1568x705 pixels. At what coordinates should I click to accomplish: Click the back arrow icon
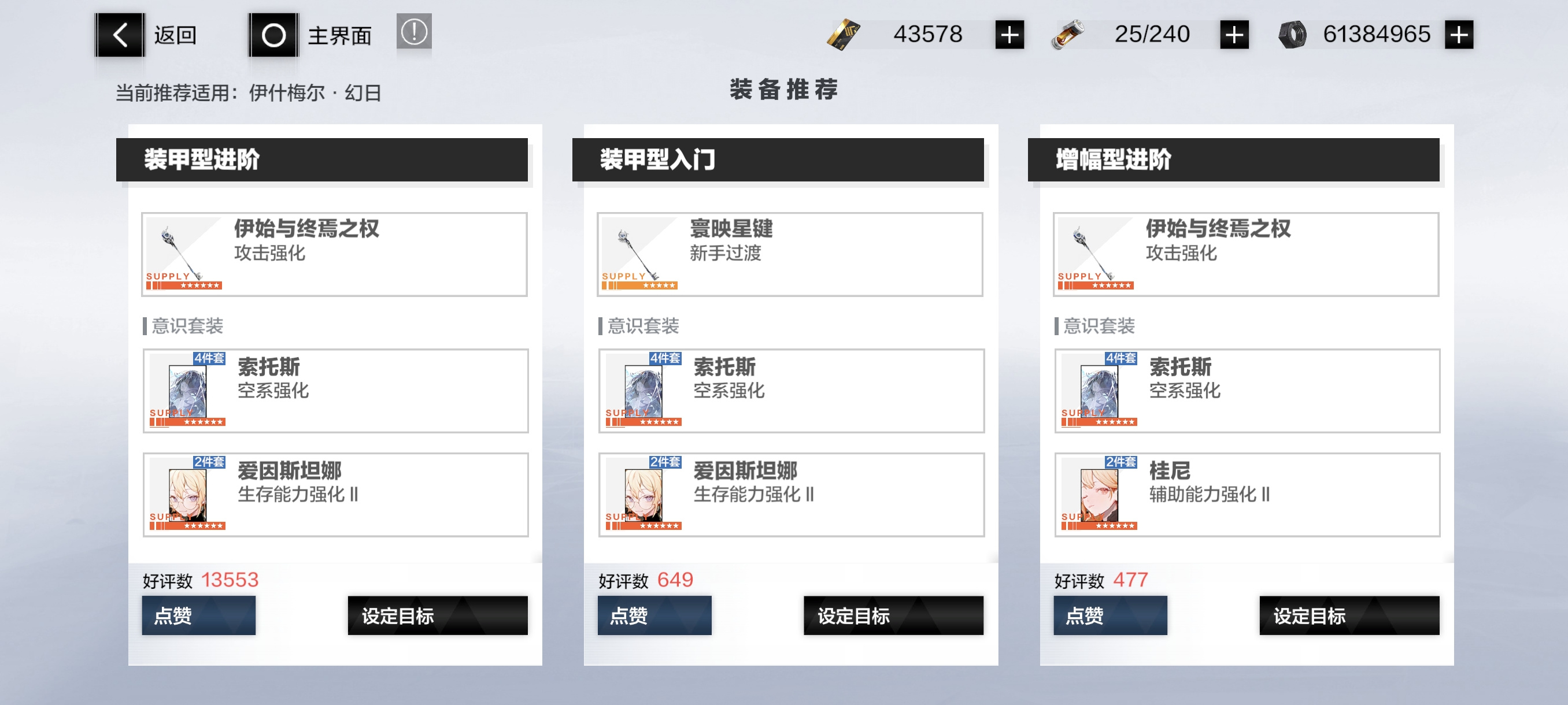coord(120,35)
